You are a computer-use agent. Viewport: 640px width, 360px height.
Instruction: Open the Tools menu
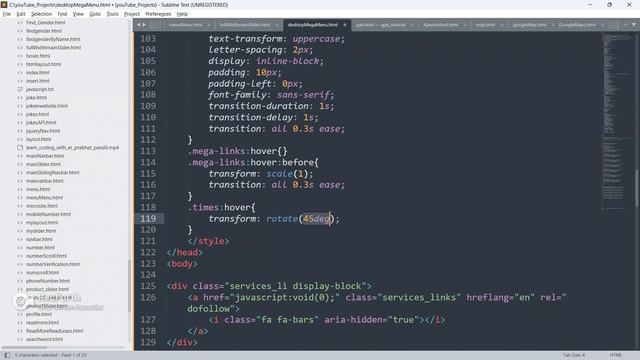pos(112,14)
